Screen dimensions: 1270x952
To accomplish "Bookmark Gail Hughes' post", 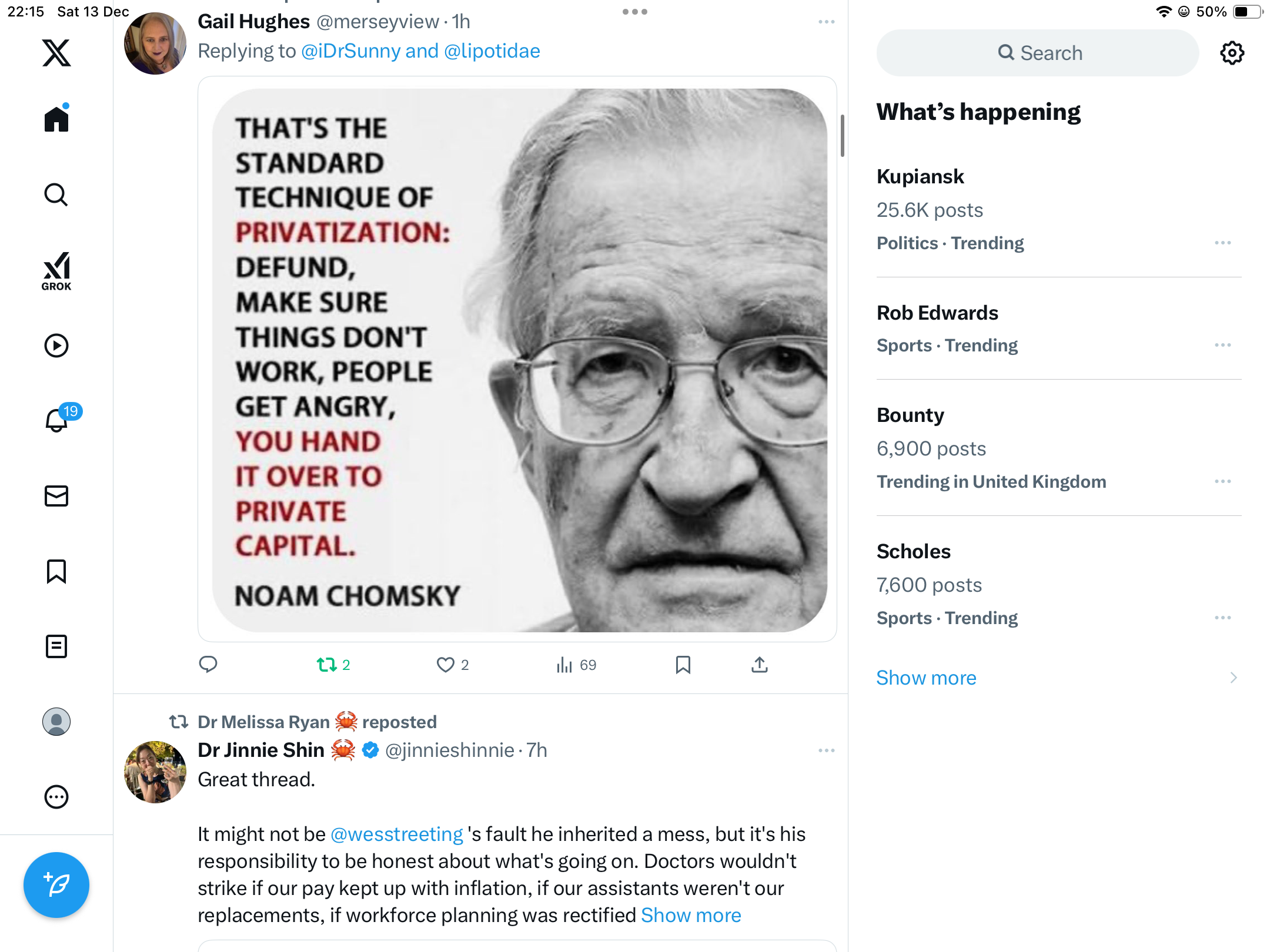I will (683, 665).
